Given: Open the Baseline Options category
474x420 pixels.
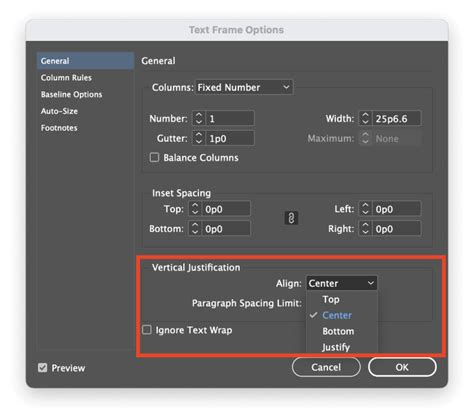Looking at the screenshot, I should click(71, 94).
